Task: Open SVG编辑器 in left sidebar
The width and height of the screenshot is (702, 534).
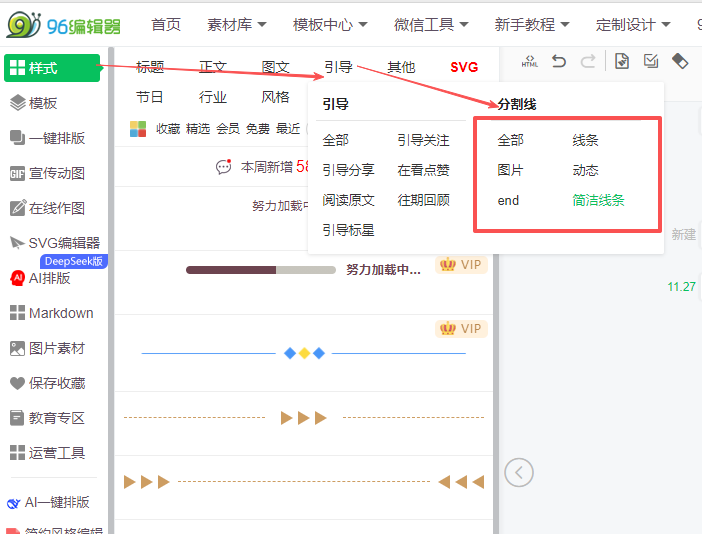Action: coord(55,243)
